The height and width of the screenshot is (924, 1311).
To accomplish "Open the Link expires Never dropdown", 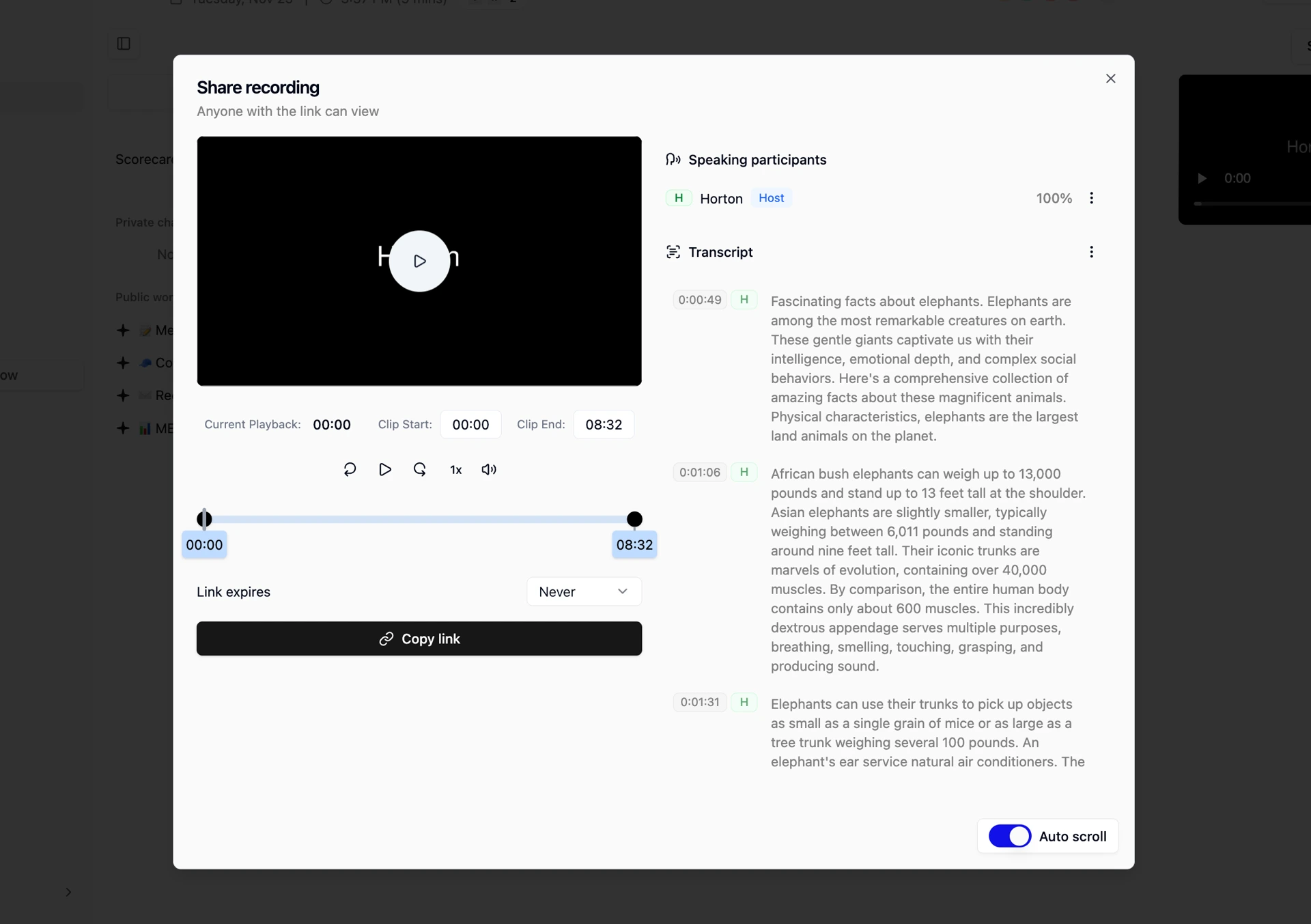I will pyautogui.click(x=584, y=591).
